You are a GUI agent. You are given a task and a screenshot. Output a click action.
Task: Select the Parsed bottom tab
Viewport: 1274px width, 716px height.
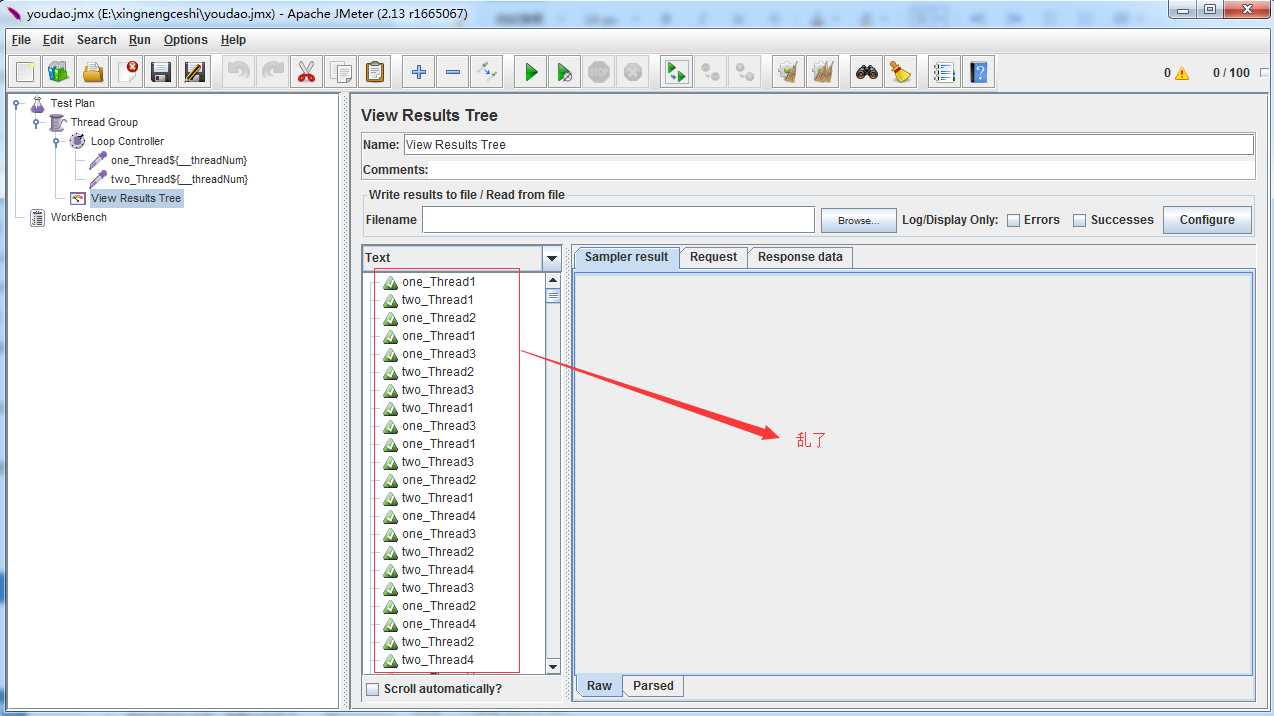pos(653,686)
